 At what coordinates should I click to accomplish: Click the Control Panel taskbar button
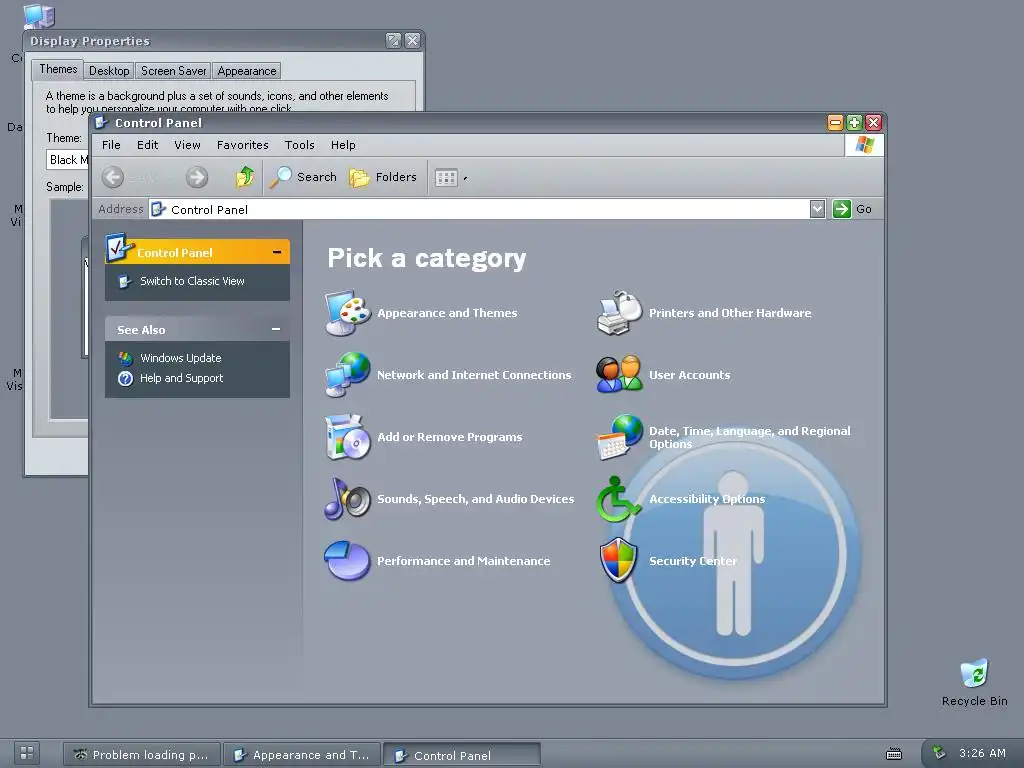(462, 755)
